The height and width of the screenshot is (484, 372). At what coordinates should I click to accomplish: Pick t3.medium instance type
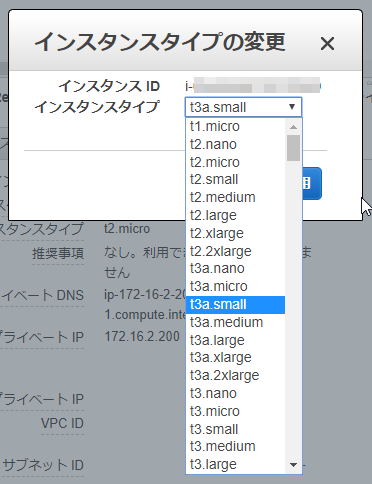click(235, 447)
